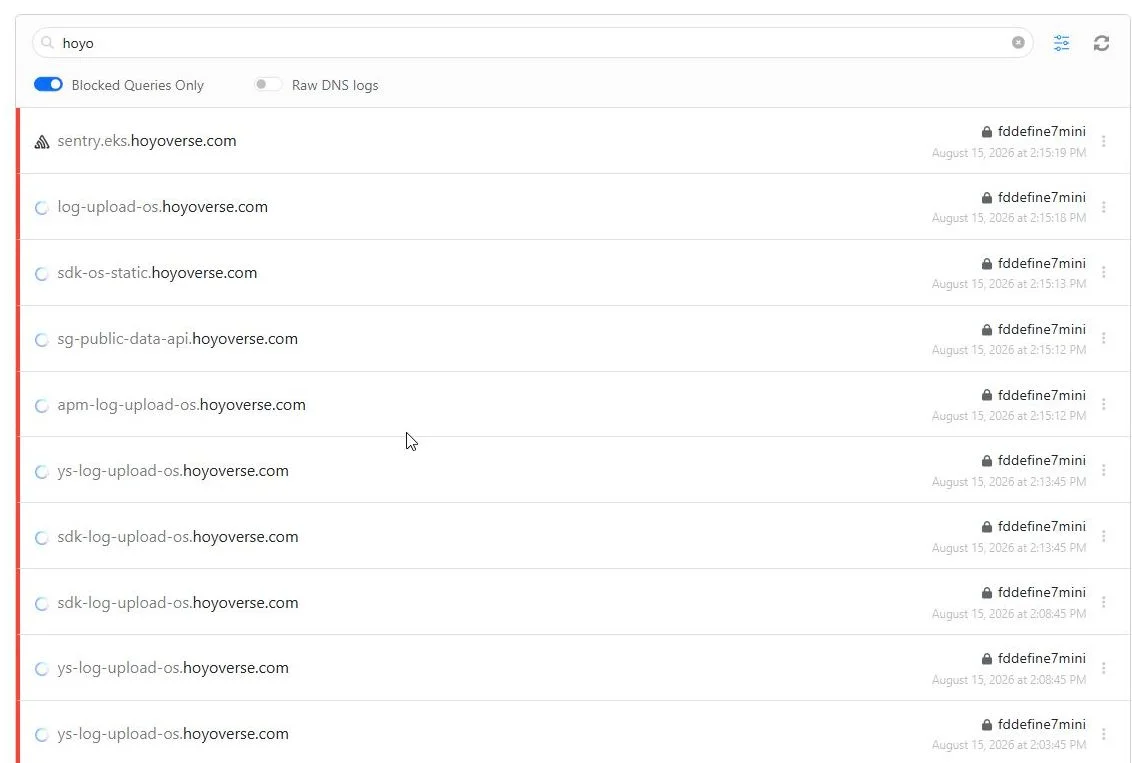Click favicon of ys-log-upload-os entry at 2:13:45 PM

pyautogui.click(x=42, y=471)
